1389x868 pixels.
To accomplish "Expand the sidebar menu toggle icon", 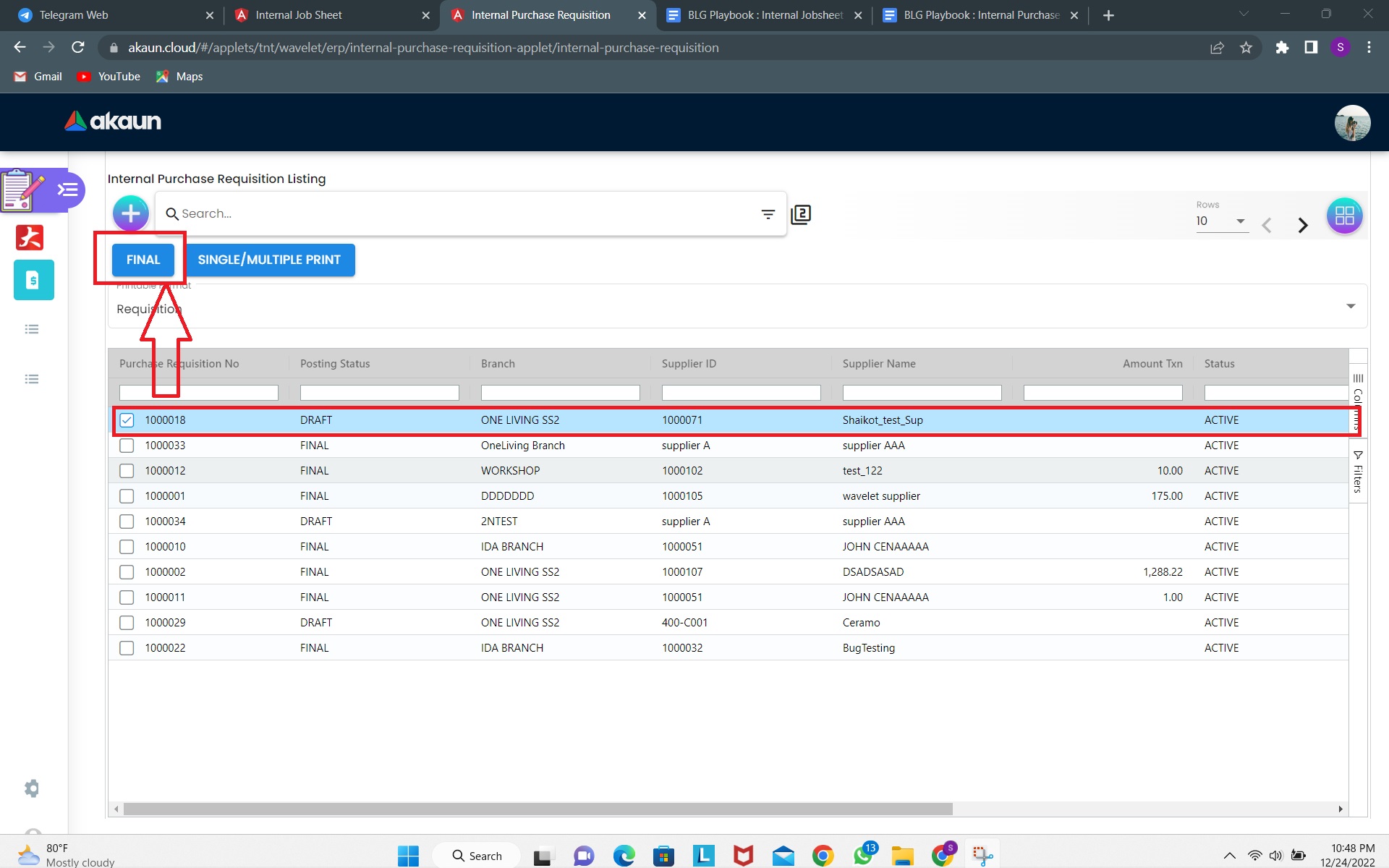I will [x=67, y=190].
